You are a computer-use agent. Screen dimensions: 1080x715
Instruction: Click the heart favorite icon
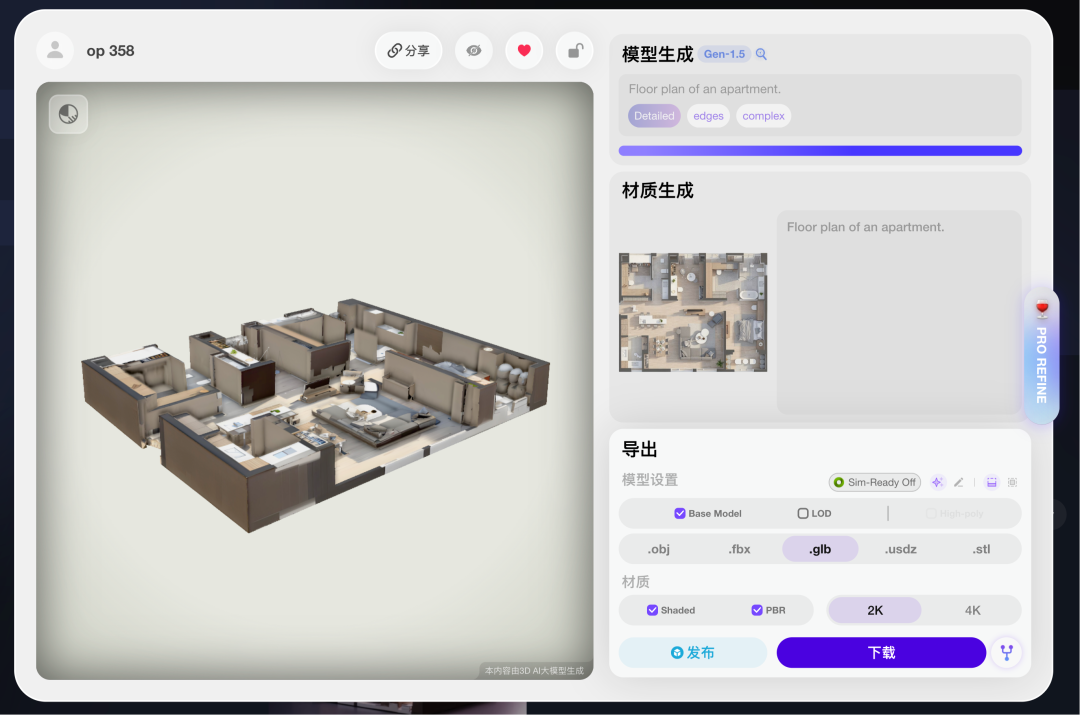click(x=524, y=50)
